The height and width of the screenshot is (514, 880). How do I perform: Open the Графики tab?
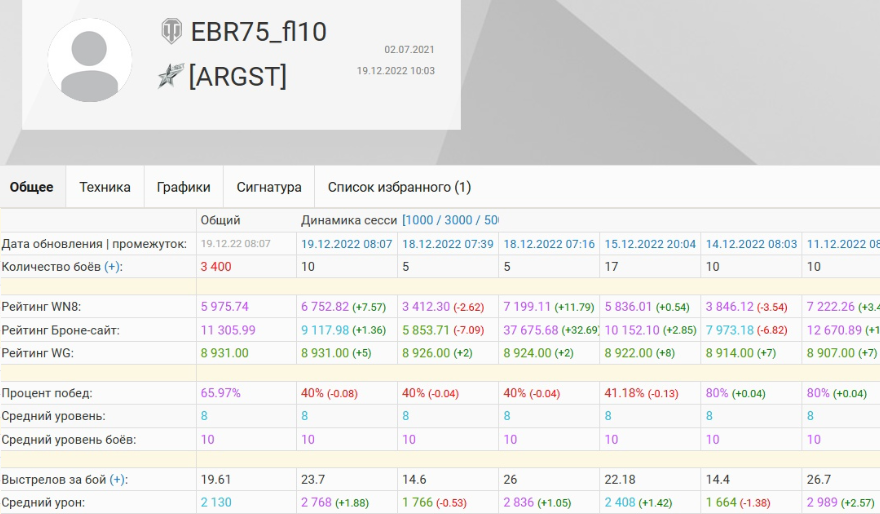(183, 187)
